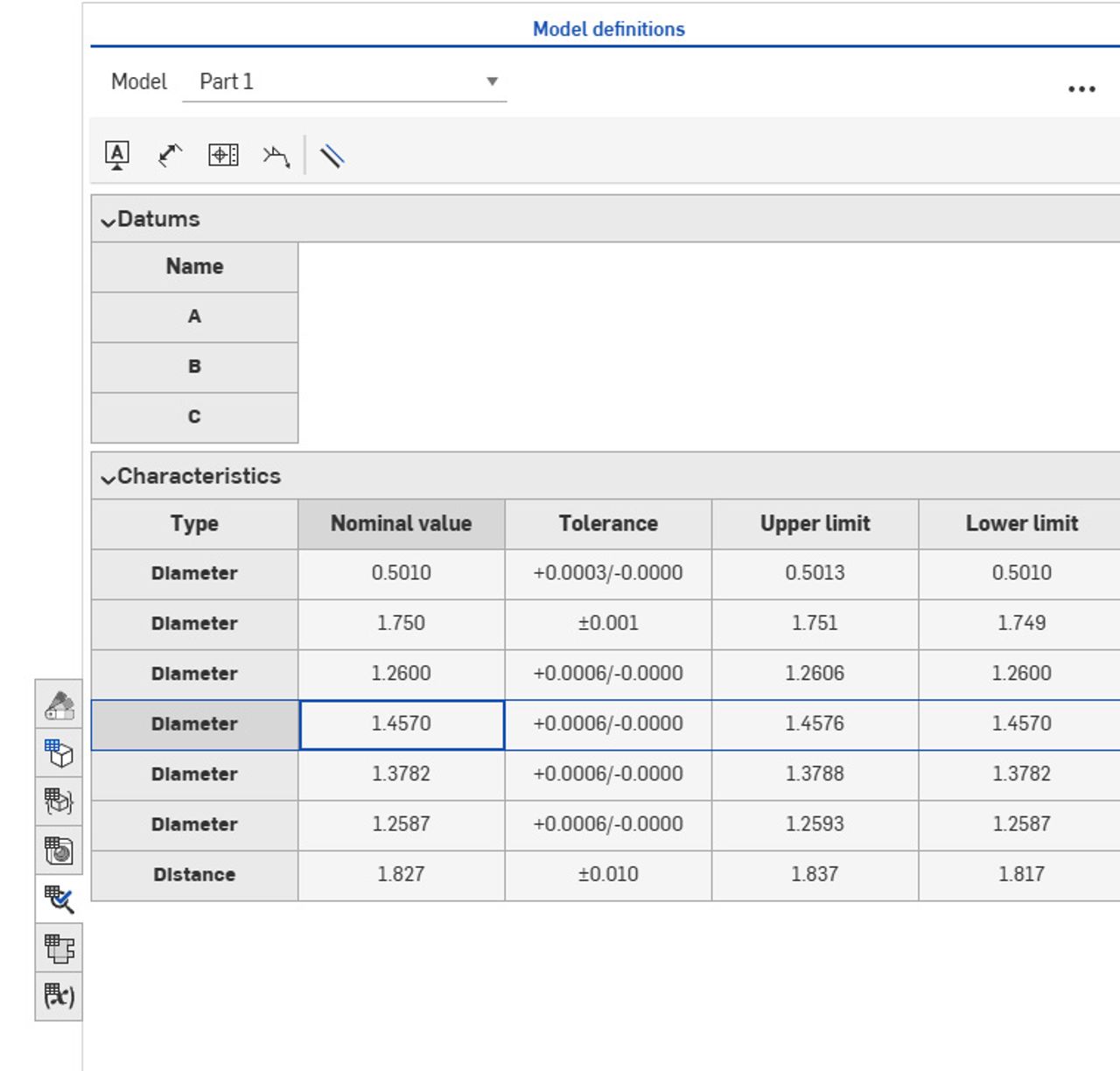Select the datum feature symbol tool

click(x=117, y=154)
